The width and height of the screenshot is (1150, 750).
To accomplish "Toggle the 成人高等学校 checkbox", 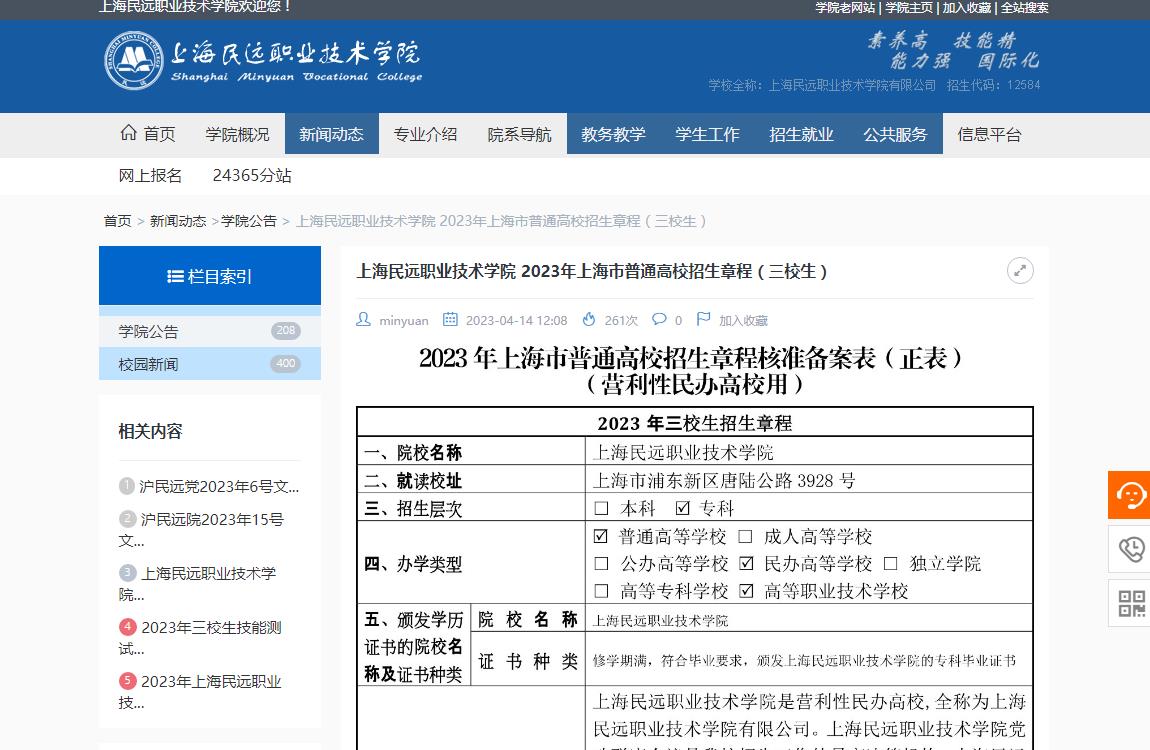I will tap(745, 536).
